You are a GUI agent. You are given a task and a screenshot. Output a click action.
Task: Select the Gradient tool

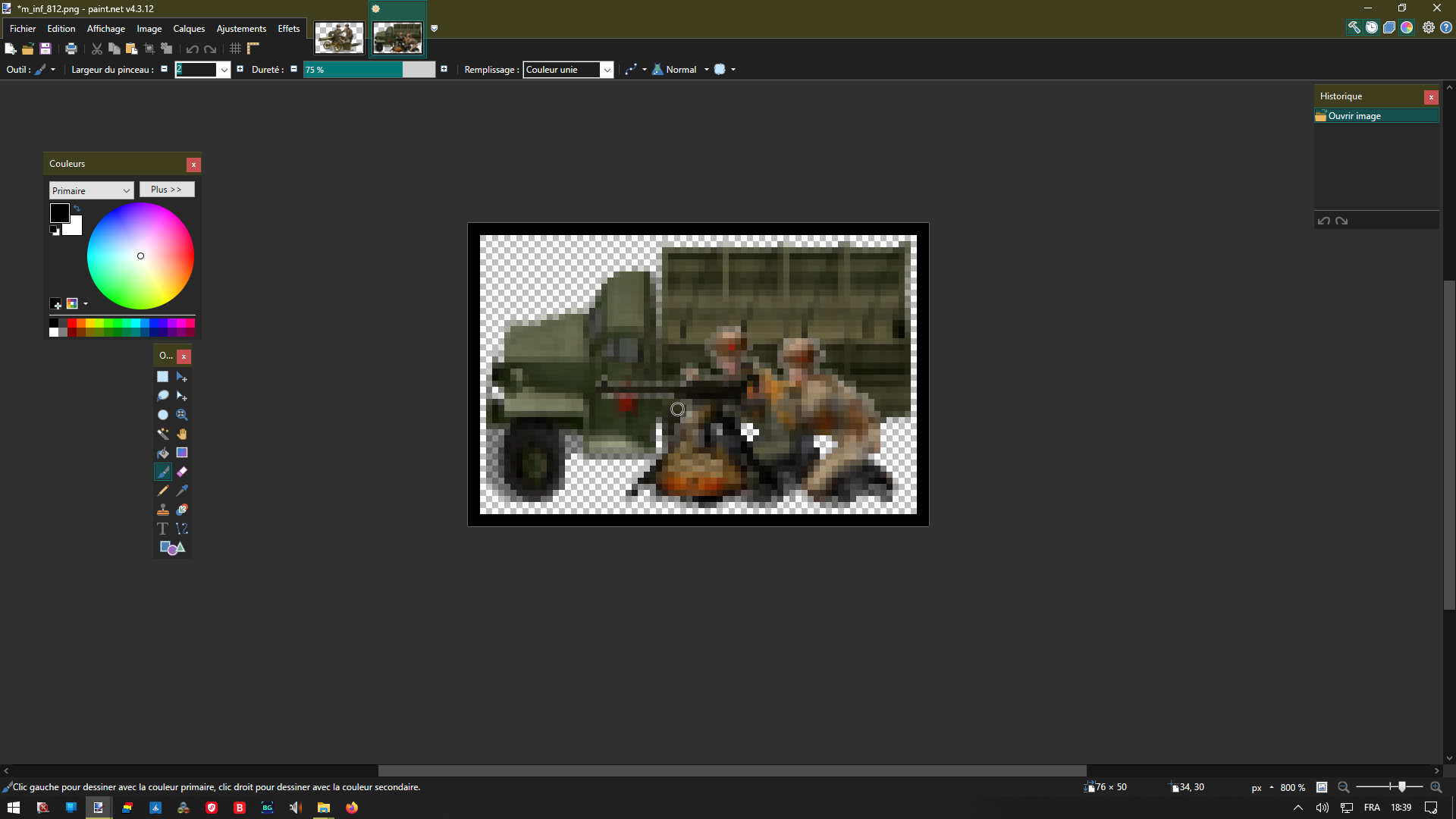coord(182,453)
